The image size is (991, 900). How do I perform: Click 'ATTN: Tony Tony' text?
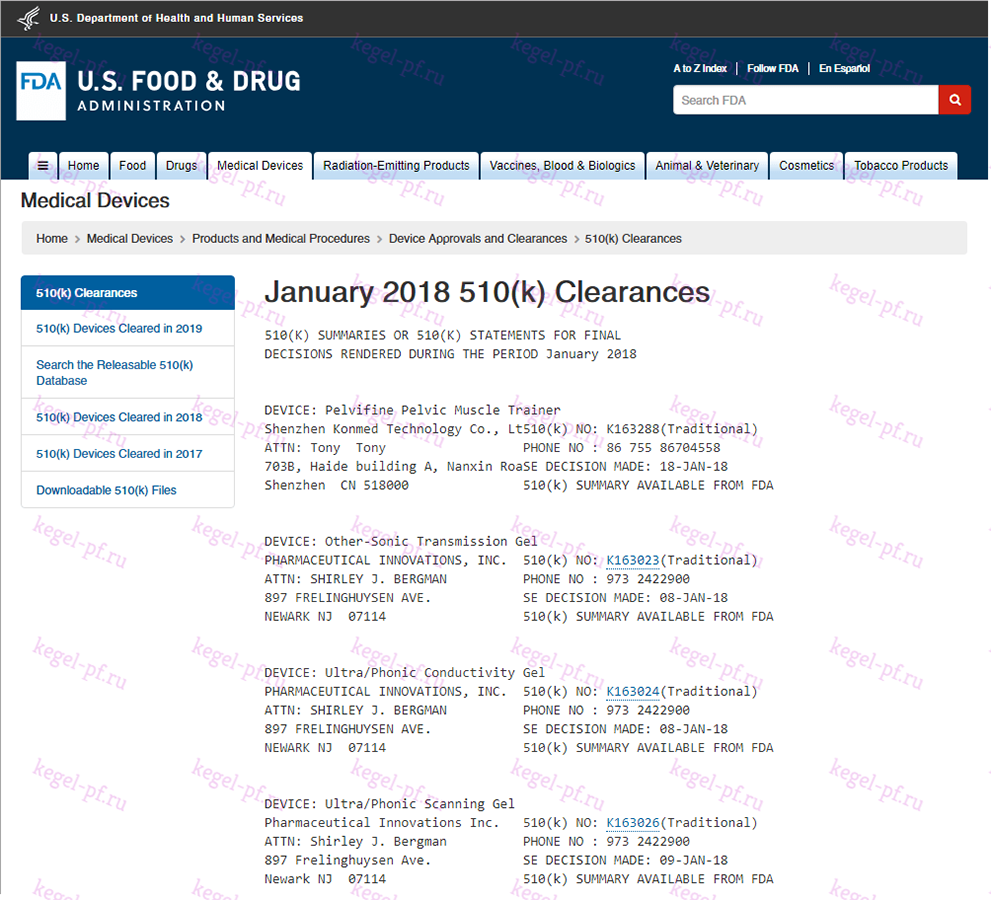[x=325, y=448]
